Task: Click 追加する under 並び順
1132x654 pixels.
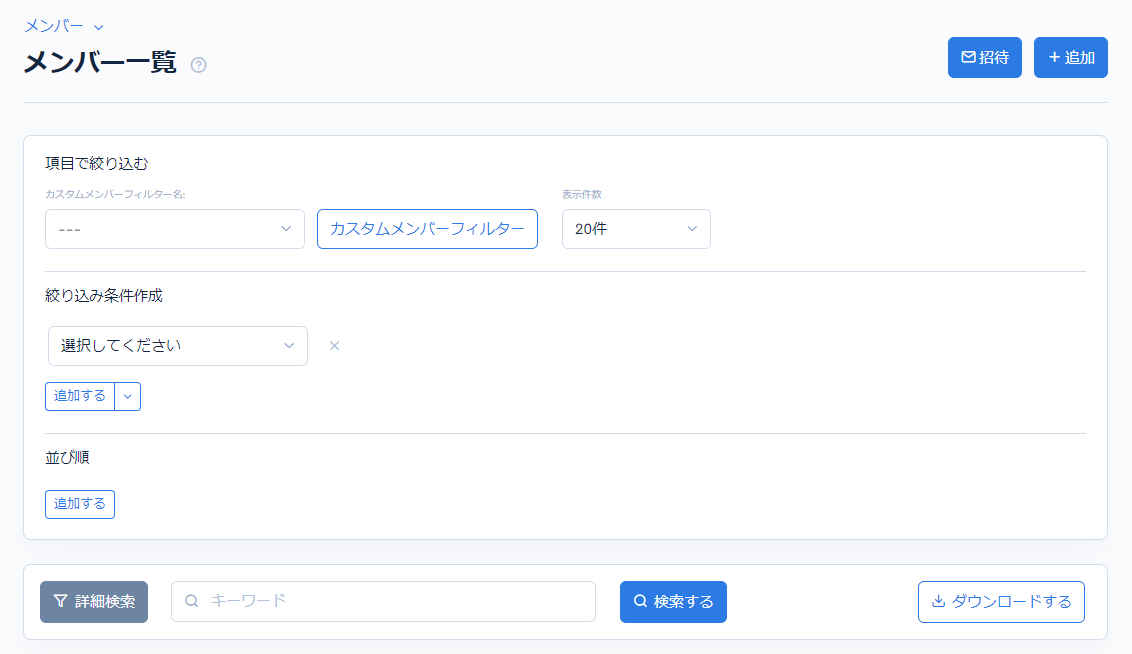Action: (80, 504)
